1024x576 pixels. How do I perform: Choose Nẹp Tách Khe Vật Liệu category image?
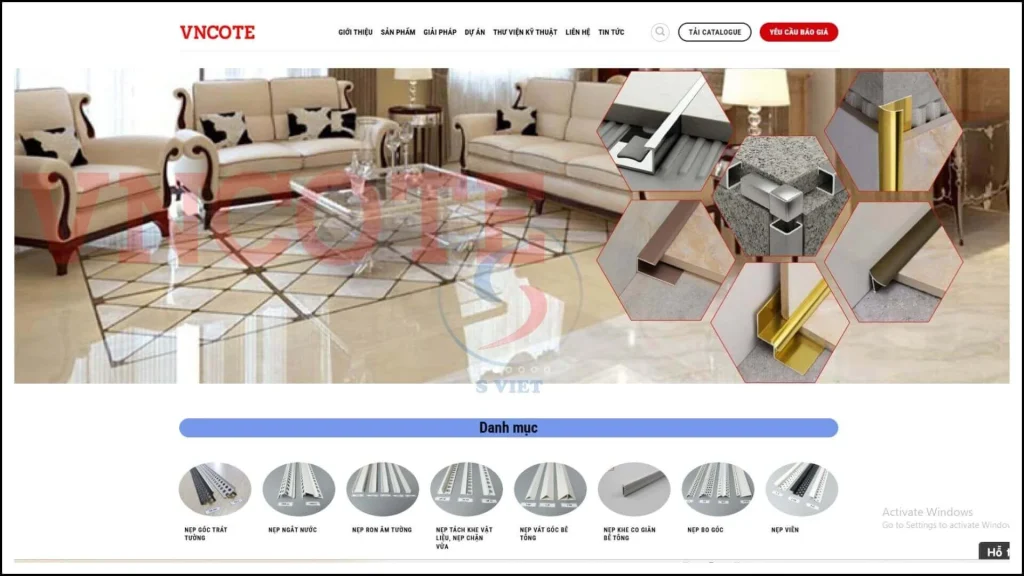[466, 489]
